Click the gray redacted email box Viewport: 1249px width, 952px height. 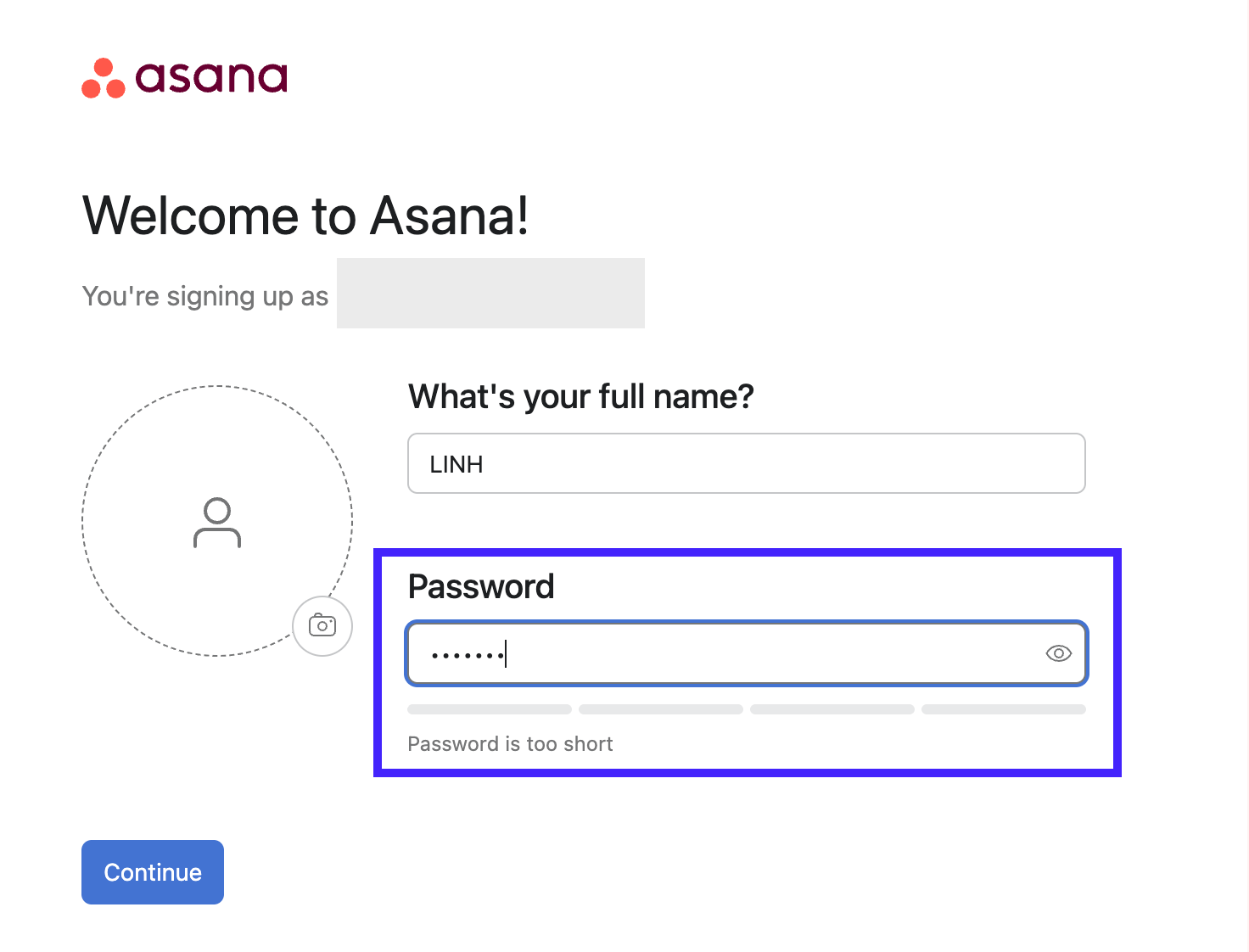(490, 293)
